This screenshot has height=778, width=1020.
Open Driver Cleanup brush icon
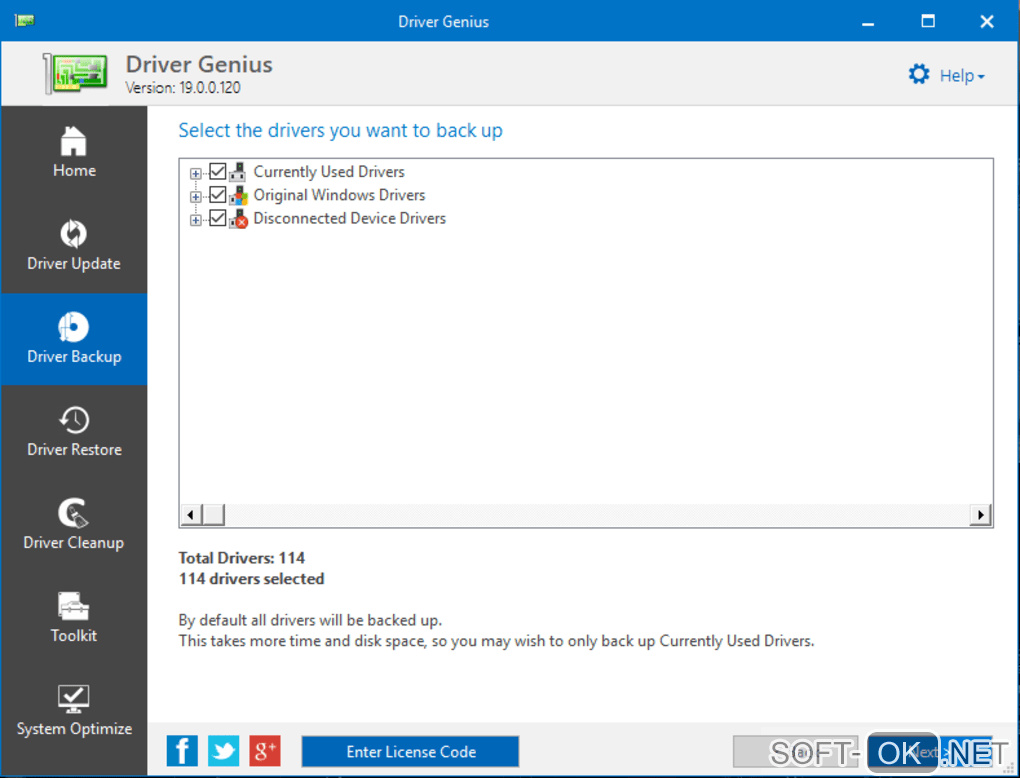click(74, 513)
